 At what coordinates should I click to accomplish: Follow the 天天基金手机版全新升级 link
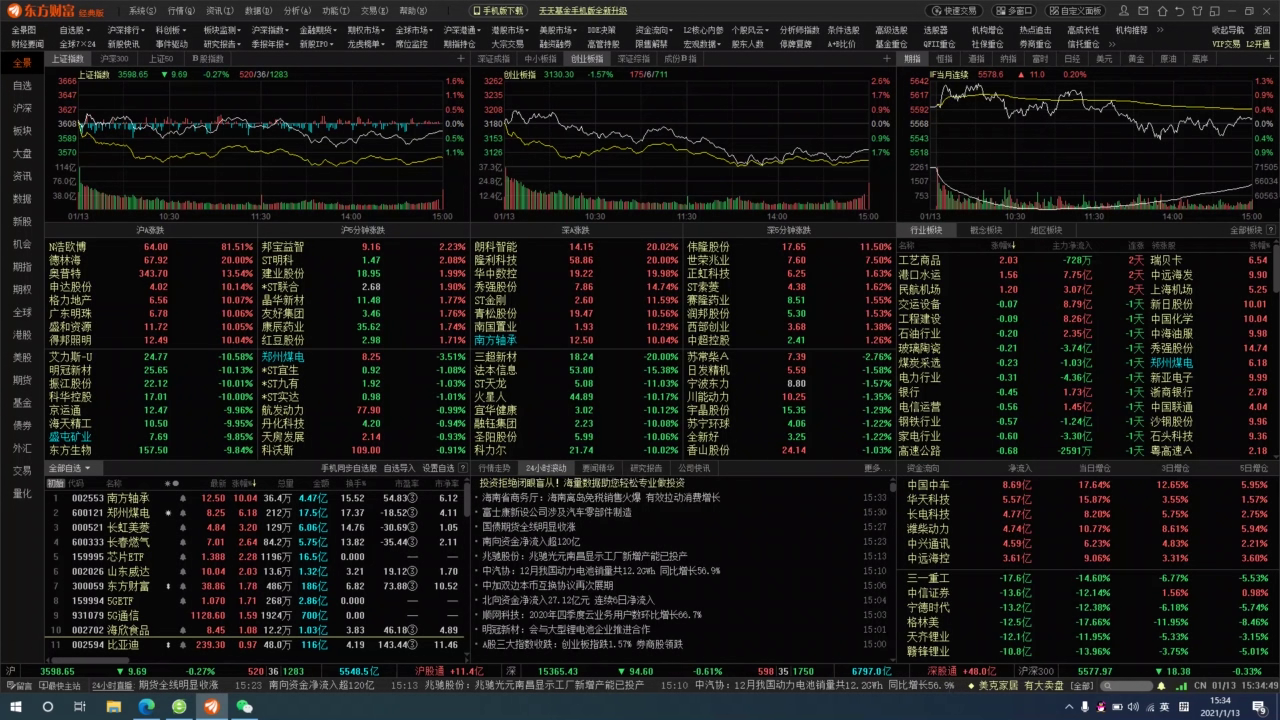(x=583, y=10)
